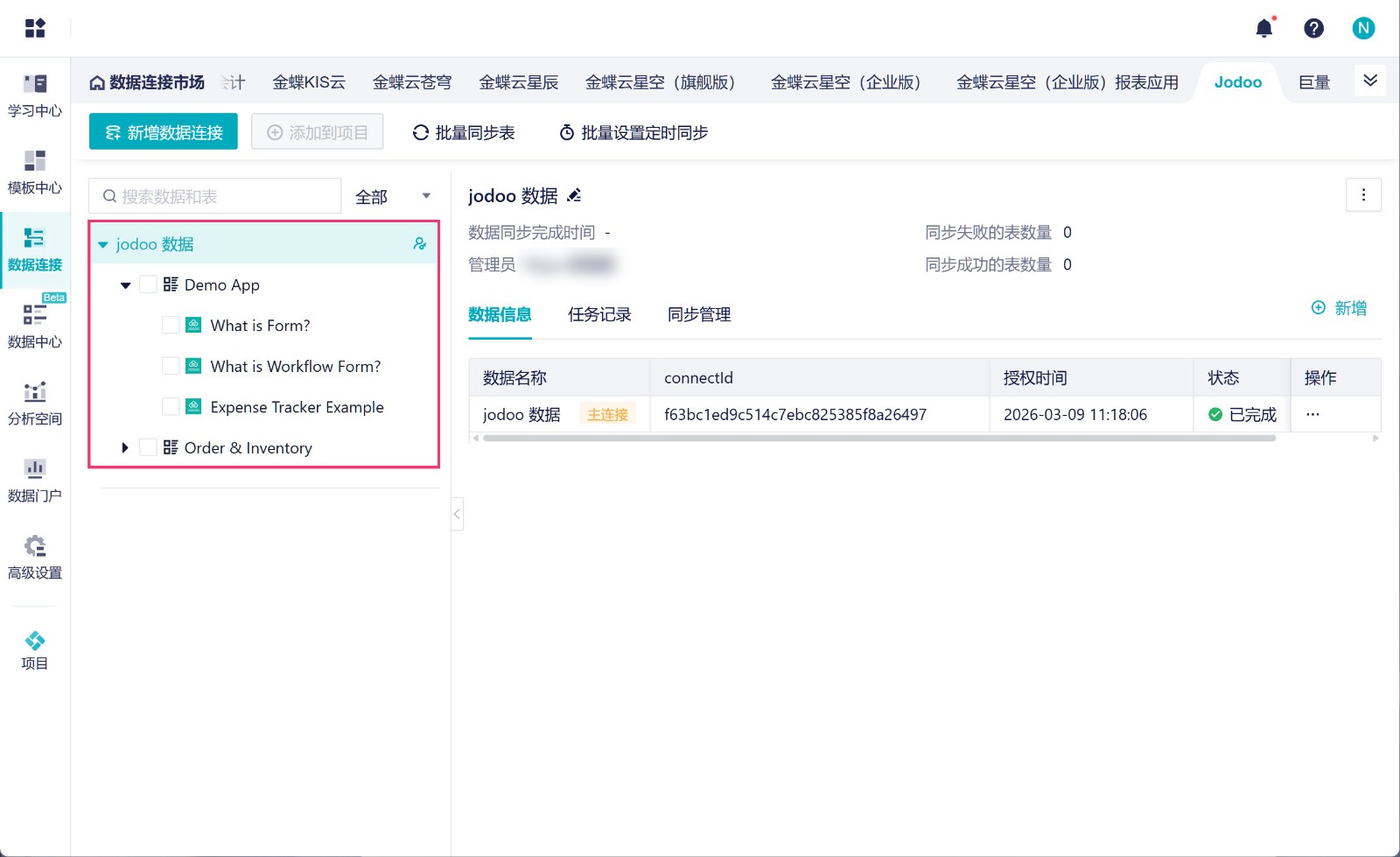
Task: Switch to the 金蝶云星辰 tab
Action: (518, 82)
